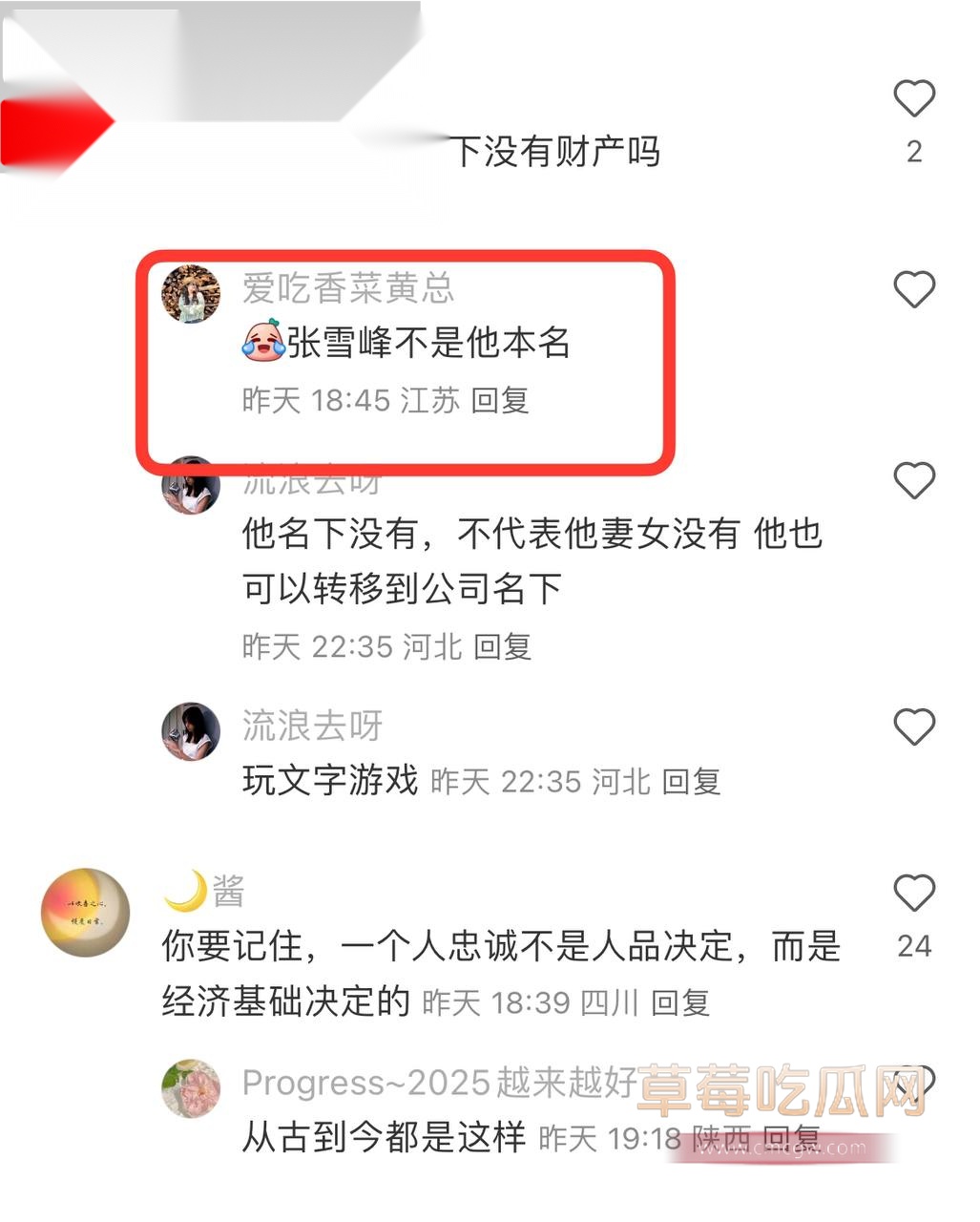Reply to the 经济基础决定的 comment from 四川
Screen dimensions: 980x1222
pyautogui.click(x=680, y=1002)
